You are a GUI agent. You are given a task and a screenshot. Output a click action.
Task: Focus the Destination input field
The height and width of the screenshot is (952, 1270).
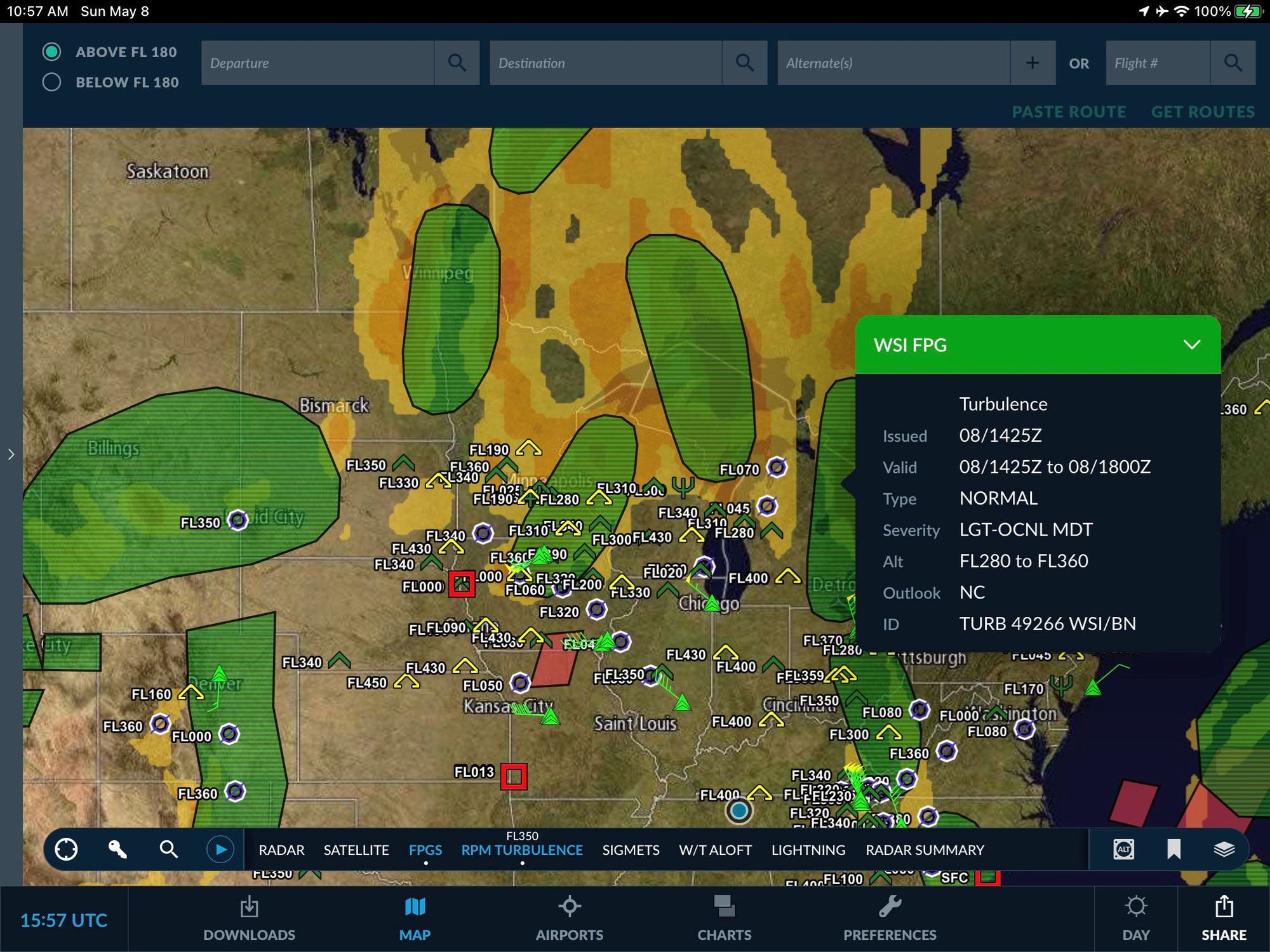point(605,63)
